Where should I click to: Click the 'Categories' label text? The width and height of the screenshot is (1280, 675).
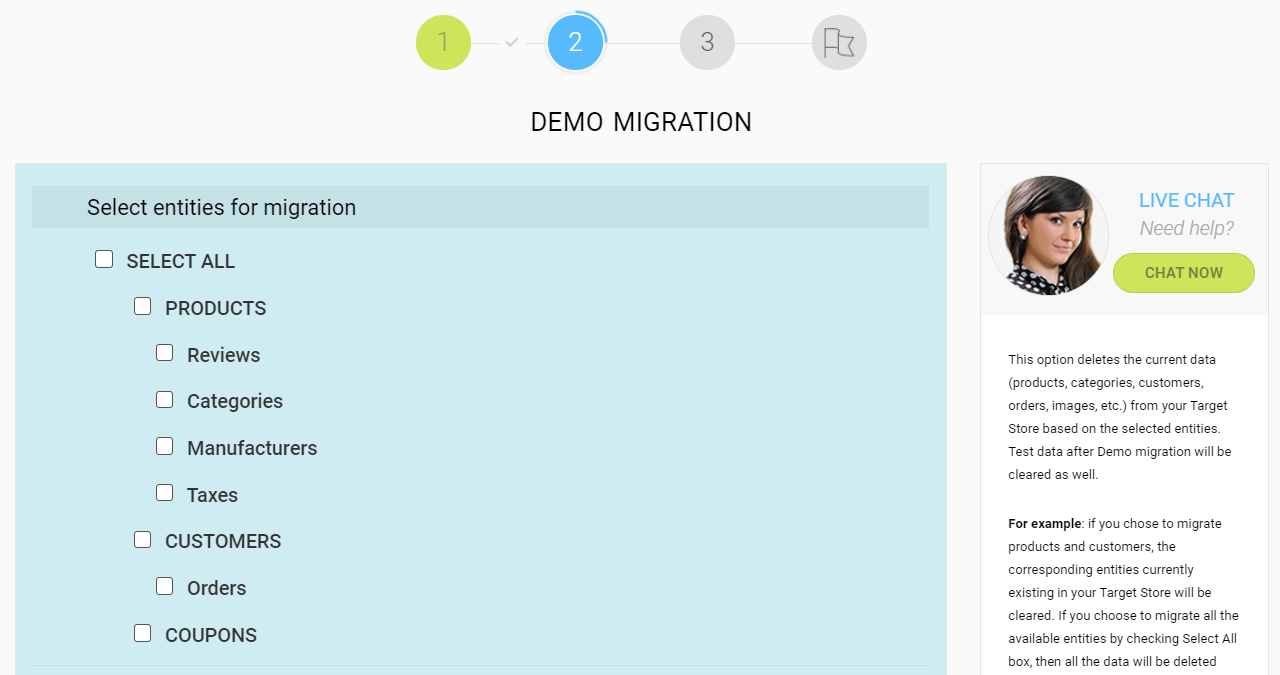[235, 401]
